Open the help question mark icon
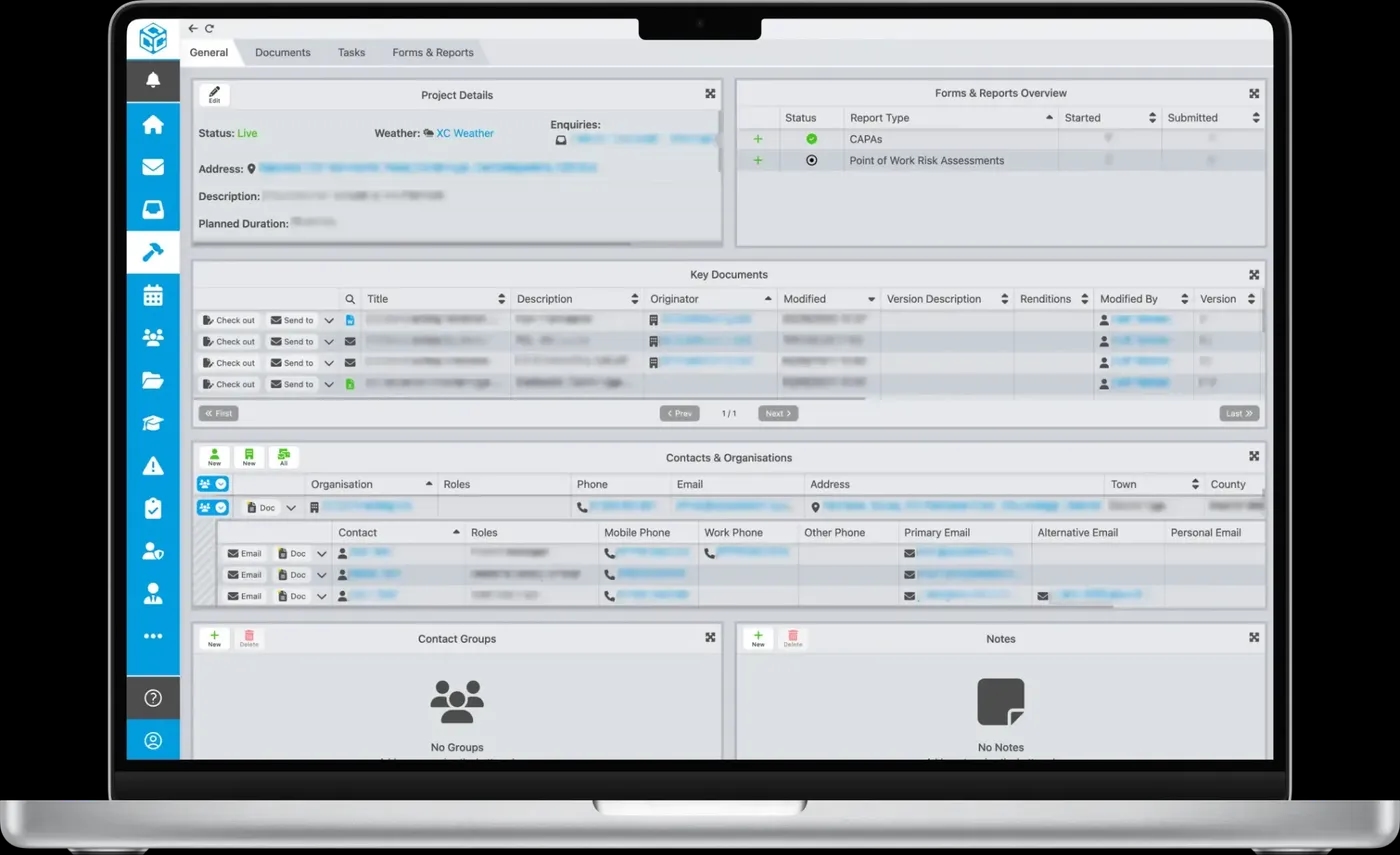Image resolution: width=1400 pixels, height=855 pixels. tap(153, 698)
